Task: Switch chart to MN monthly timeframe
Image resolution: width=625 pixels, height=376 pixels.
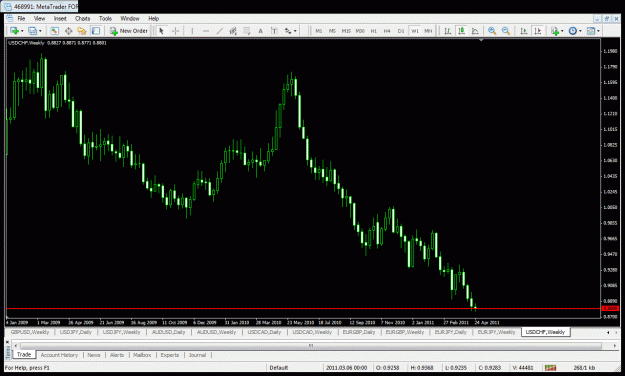Action: [428, 31]
